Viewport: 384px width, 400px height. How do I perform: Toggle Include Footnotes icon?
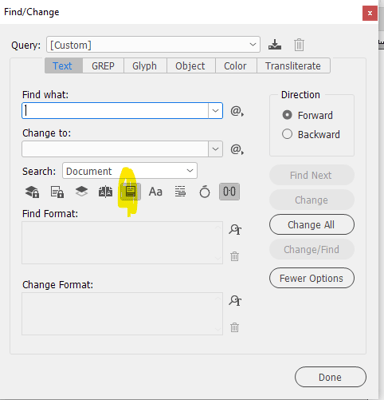tap(130, 192)
